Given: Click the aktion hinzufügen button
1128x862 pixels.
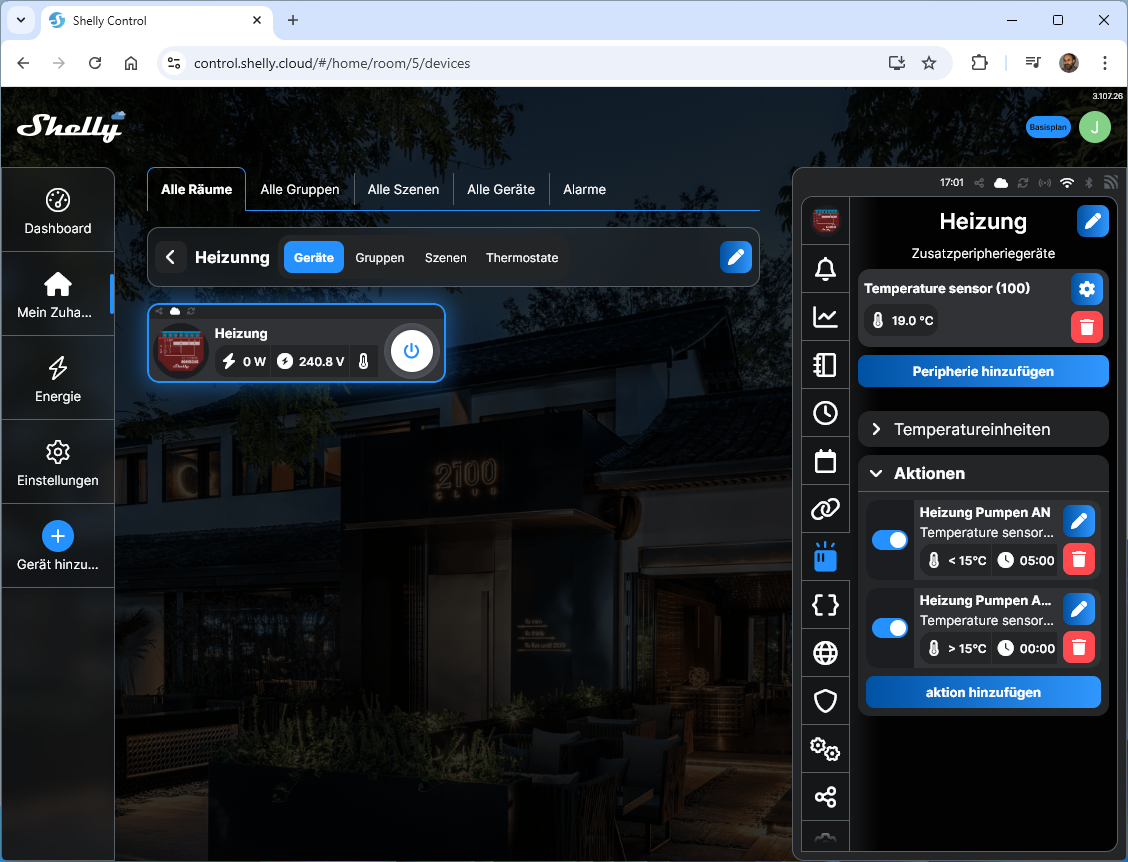Looking at the screenshot, I should click(x=982, y=692).
